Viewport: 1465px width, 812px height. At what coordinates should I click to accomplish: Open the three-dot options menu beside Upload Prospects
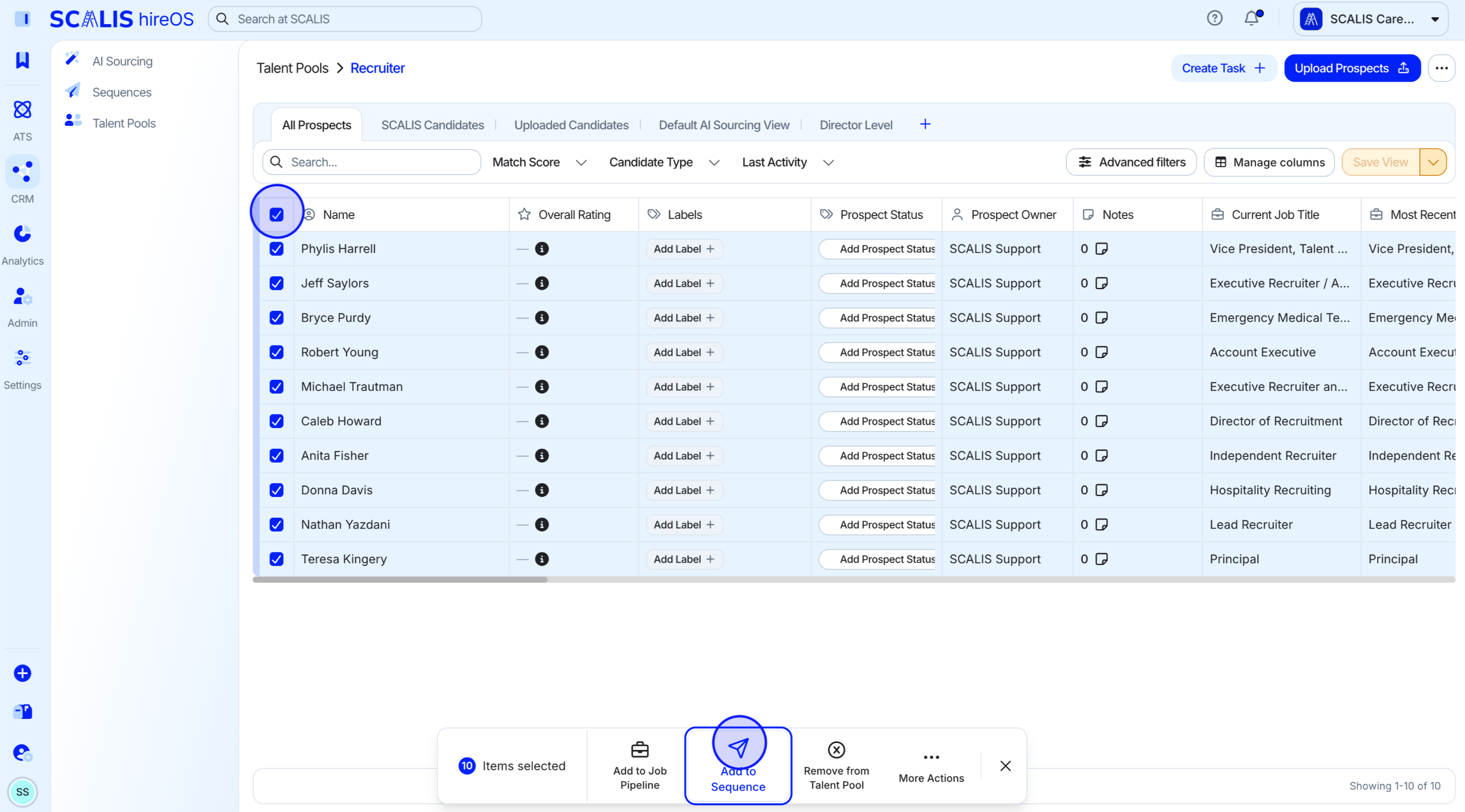(1441, 68)
